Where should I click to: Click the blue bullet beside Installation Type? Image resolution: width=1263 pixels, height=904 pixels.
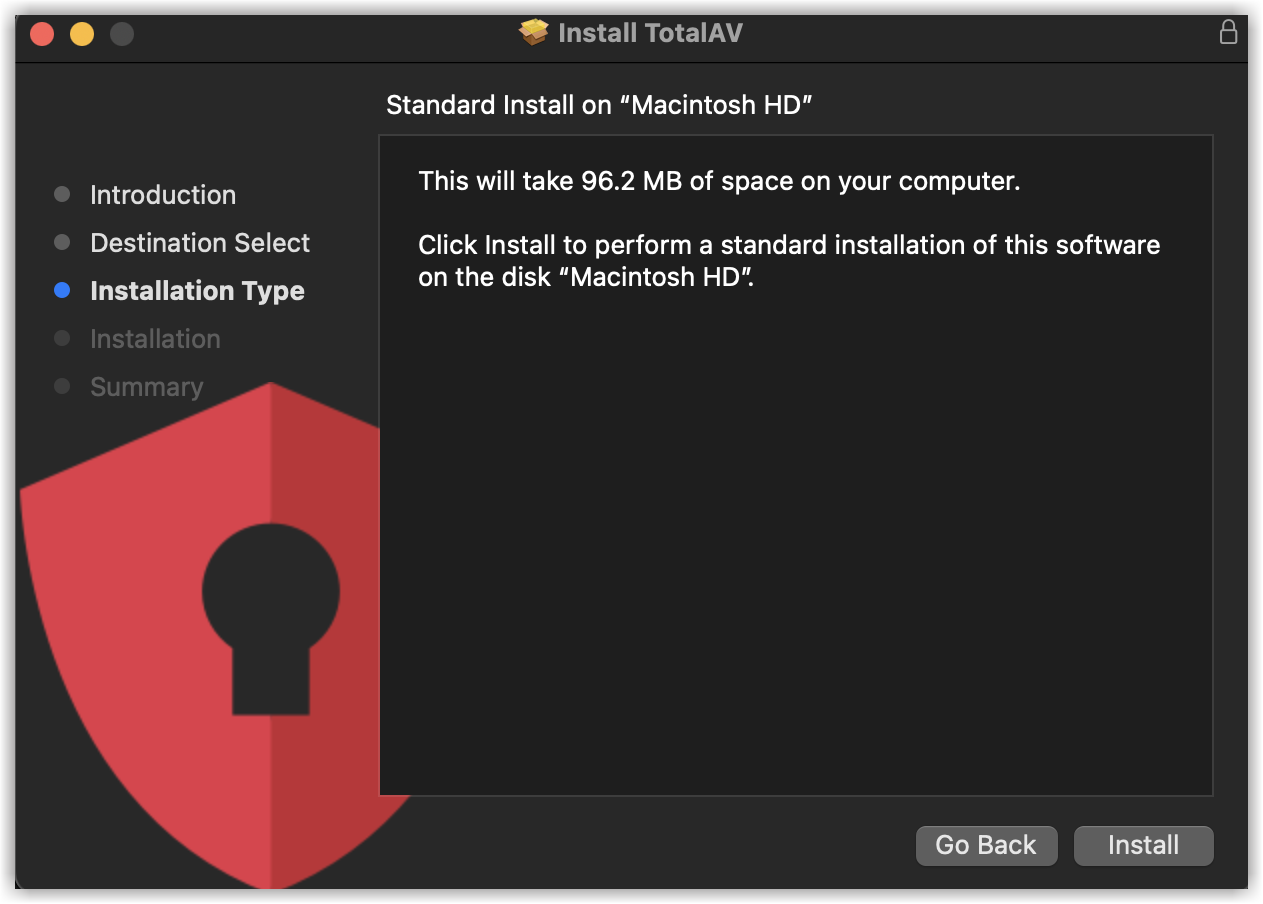pos(62,291)
